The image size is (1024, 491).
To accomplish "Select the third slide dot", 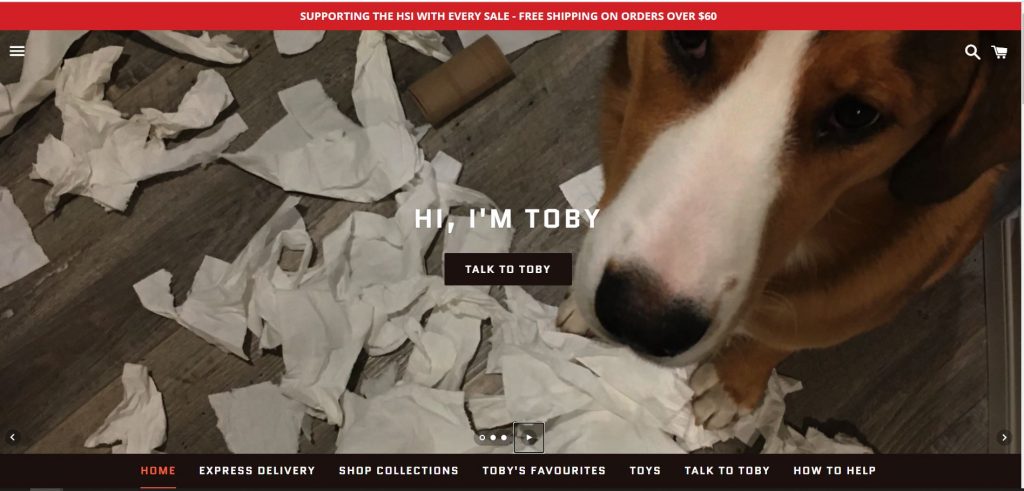I will 504,437.
